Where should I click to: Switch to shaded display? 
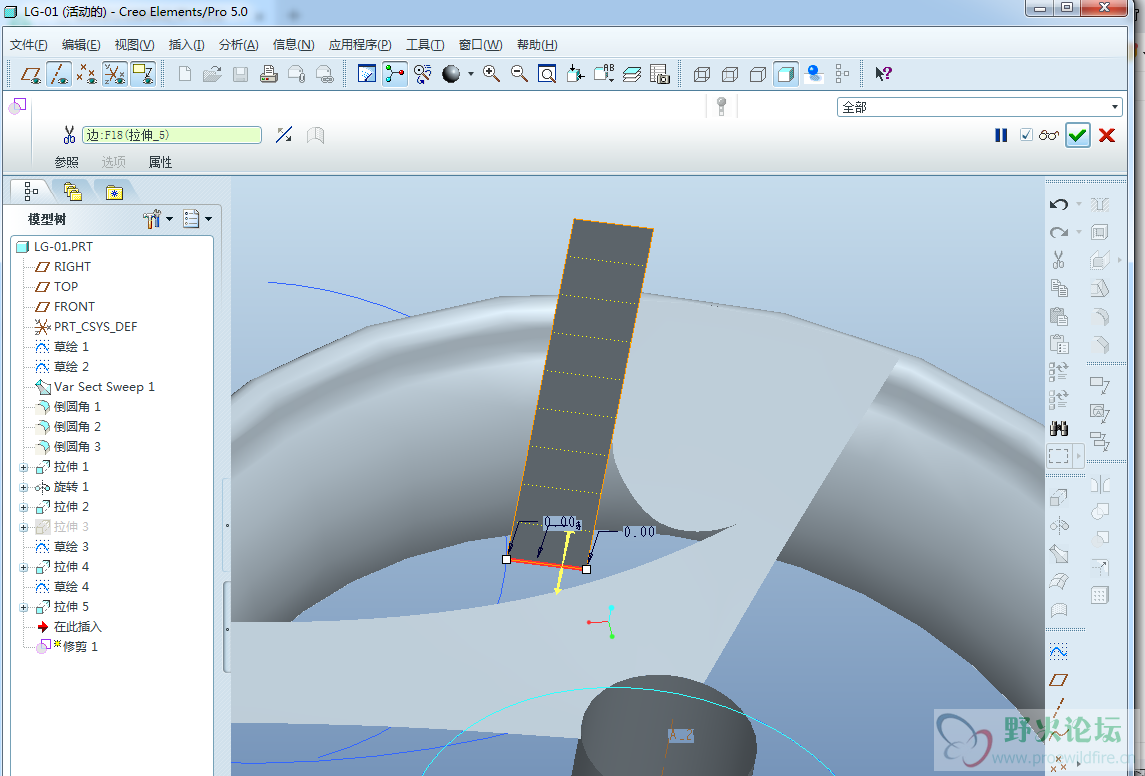[786, 74]
